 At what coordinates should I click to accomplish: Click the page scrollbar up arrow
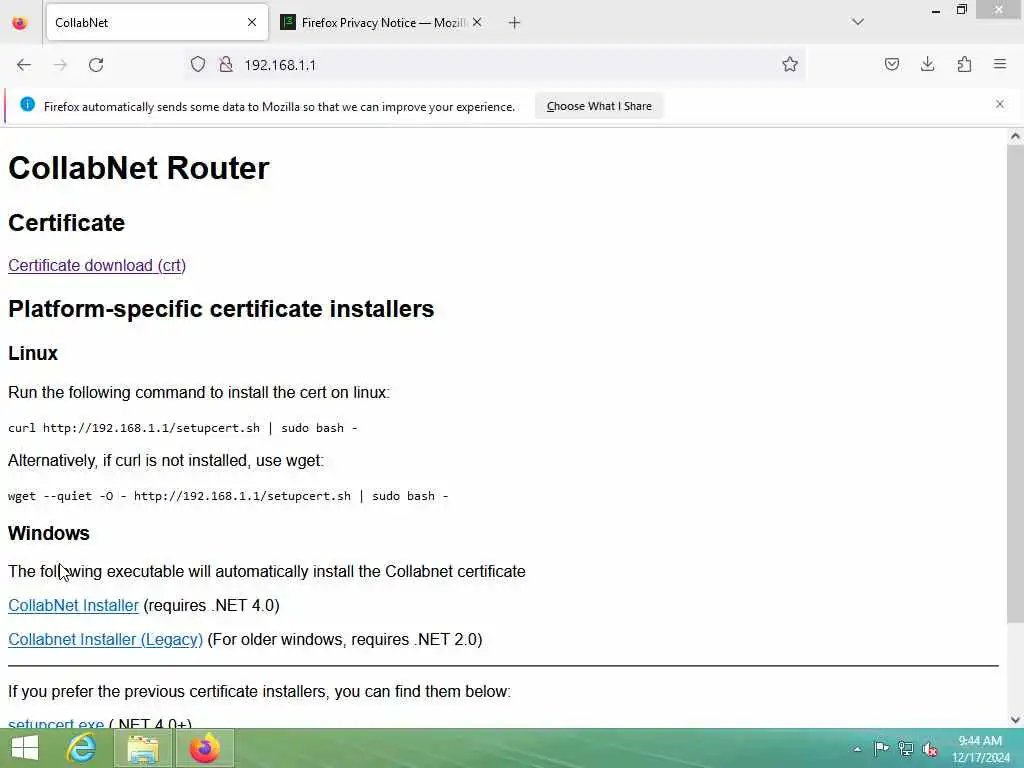[x=1015, y=136]
